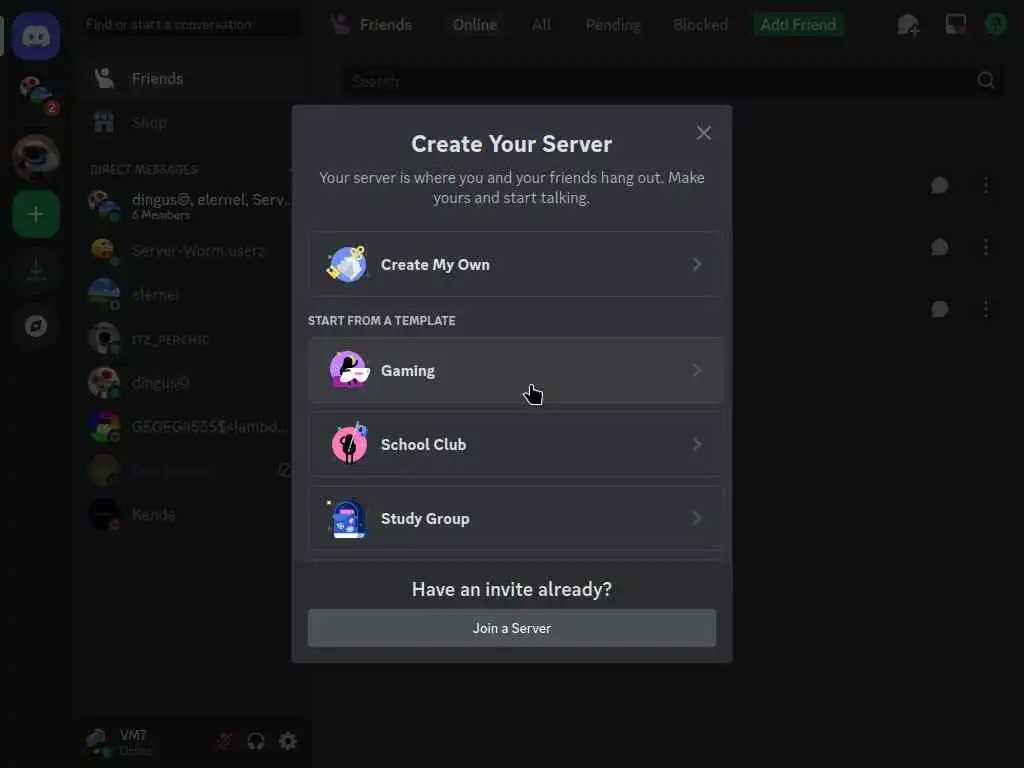Select the School Club template
This screenshot has width=1024, height=768.
click(515, 444)
